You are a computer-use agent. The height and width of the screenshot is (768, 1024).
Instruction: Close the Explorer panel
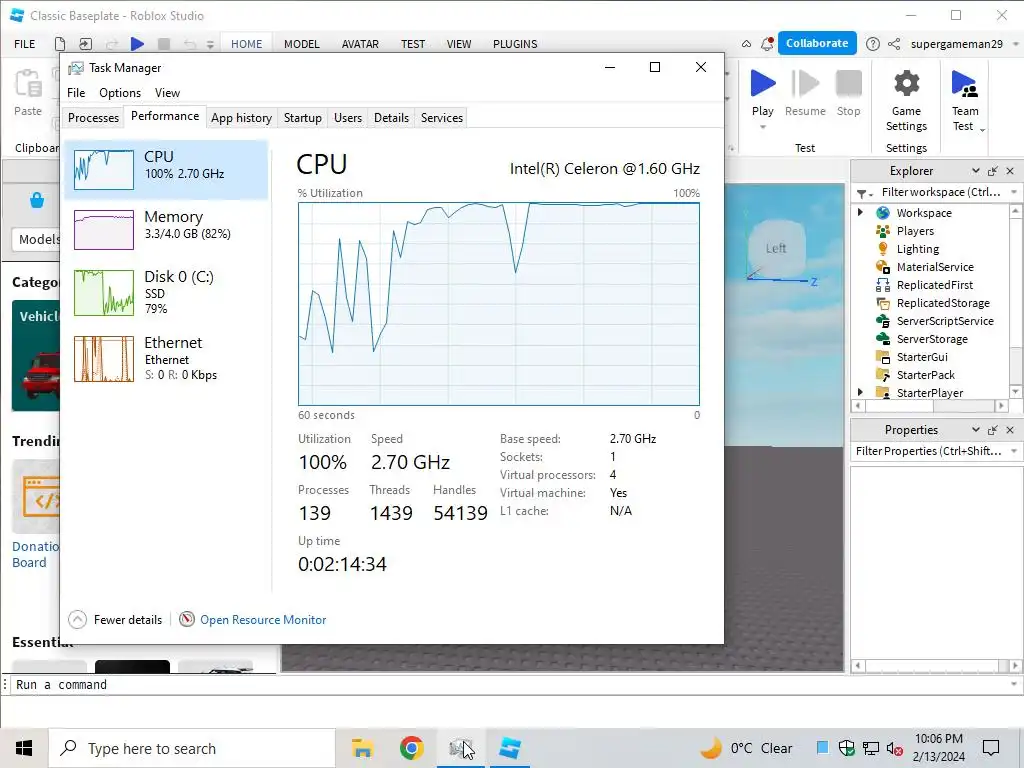(x=1010, y=171)
